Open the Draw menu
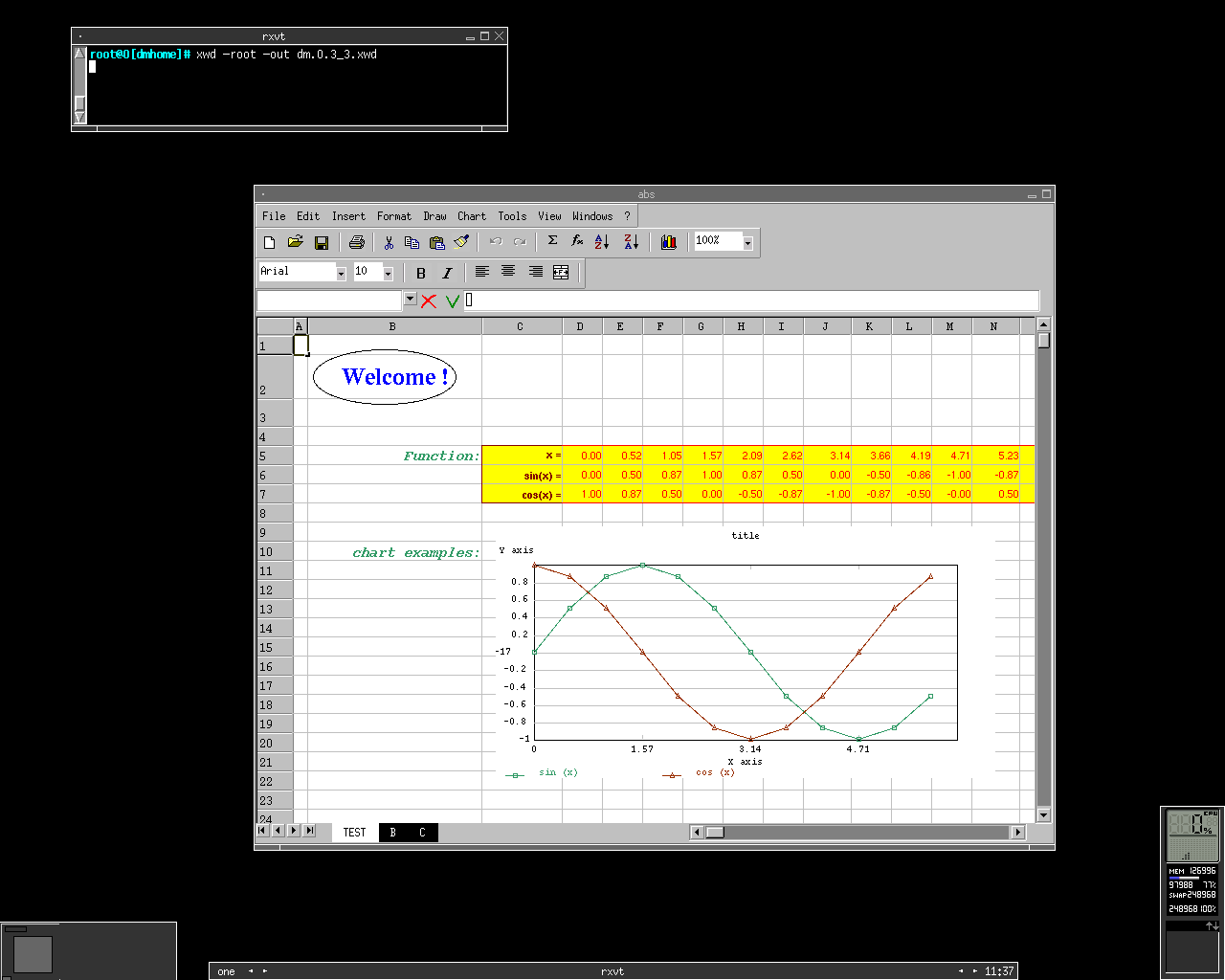 (x=435, y=216)
